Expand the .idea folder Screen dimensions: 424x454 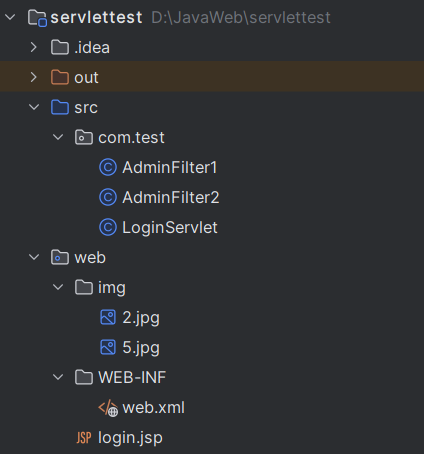[34, 47]
